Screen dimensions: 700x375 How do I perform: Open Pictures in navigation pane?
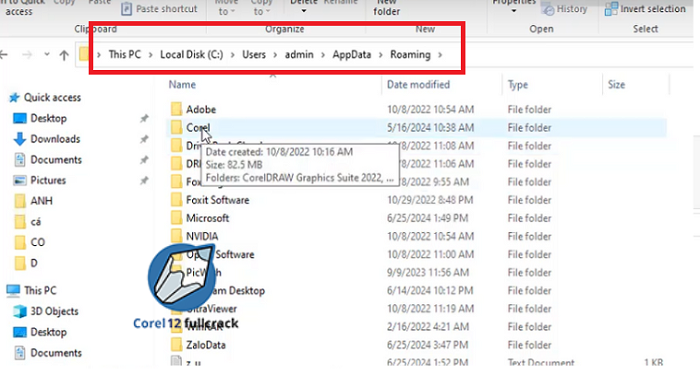tap(48, 180)
